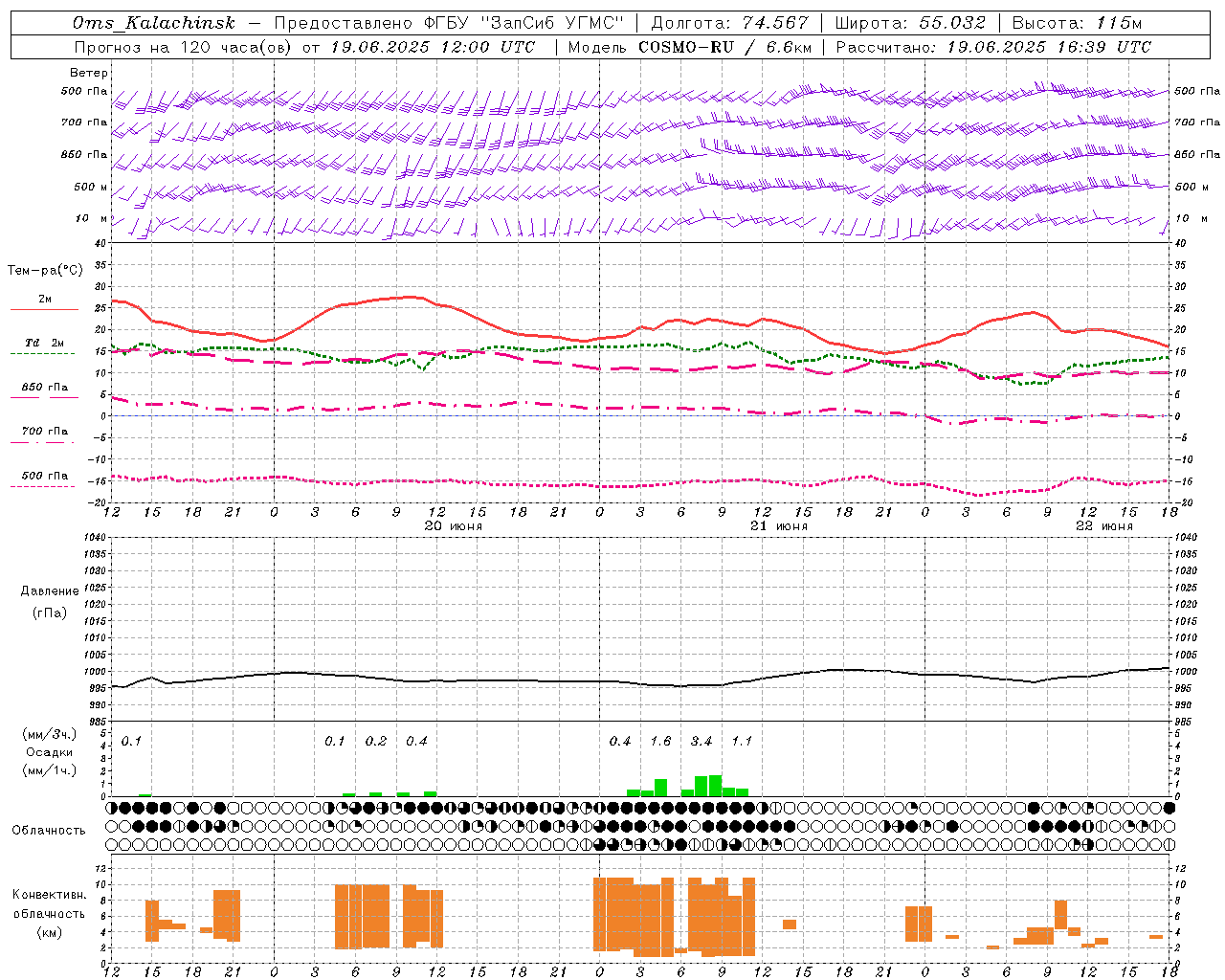Click the Давление chart label
Screen dimensions: 1225x980
[50, 591]
